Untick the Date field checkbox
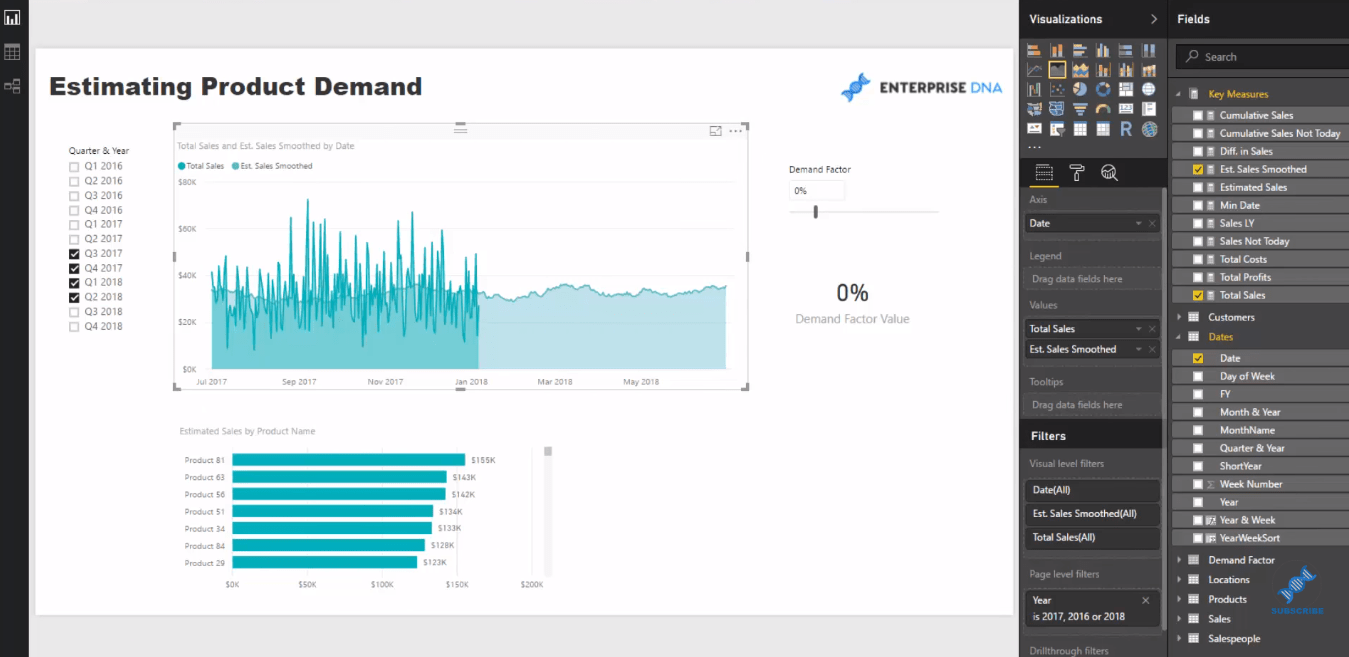Viewport: 1349px width, 657px height. pyautogui.click(x=1198, y=359)
